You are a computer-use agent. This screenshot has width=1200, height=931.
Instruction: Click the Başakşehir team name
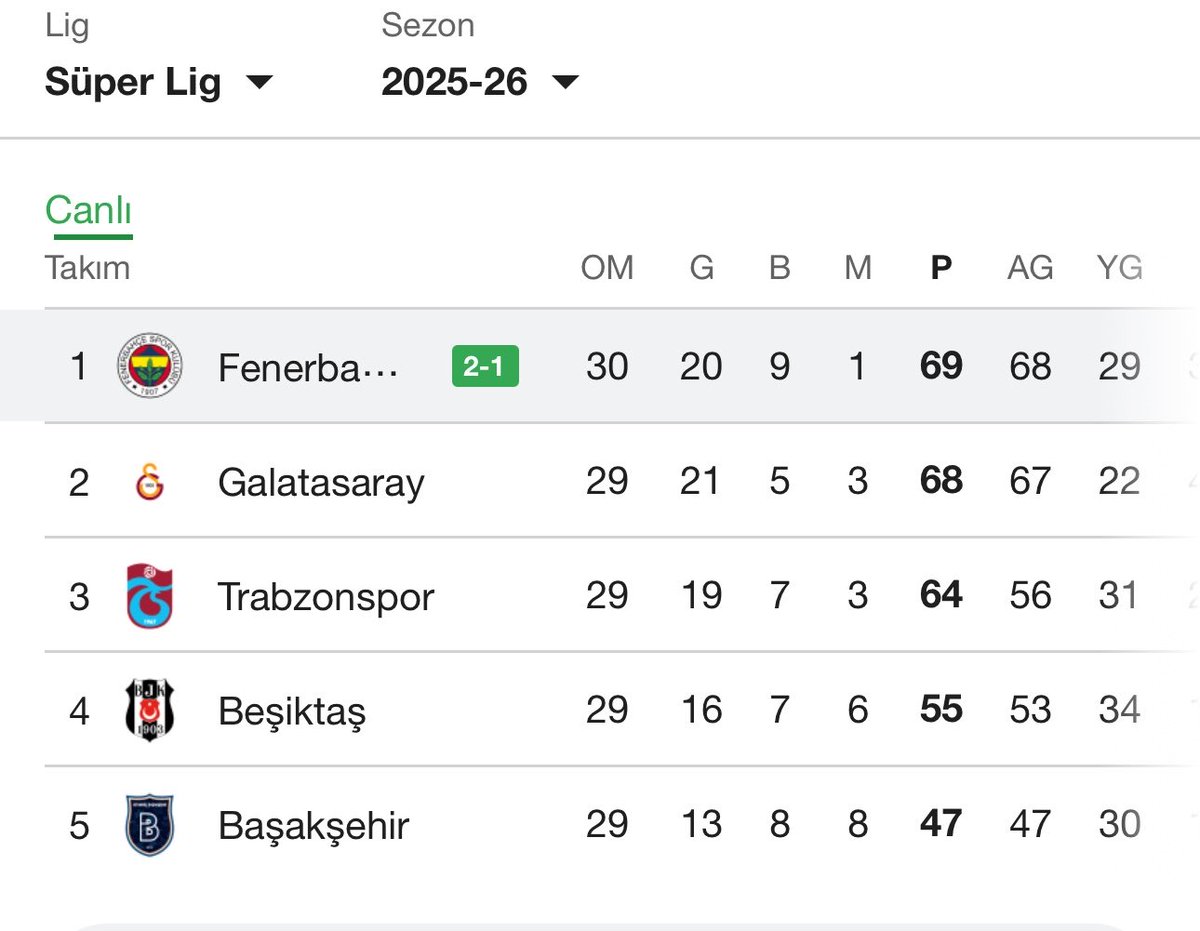coord(314,826)
